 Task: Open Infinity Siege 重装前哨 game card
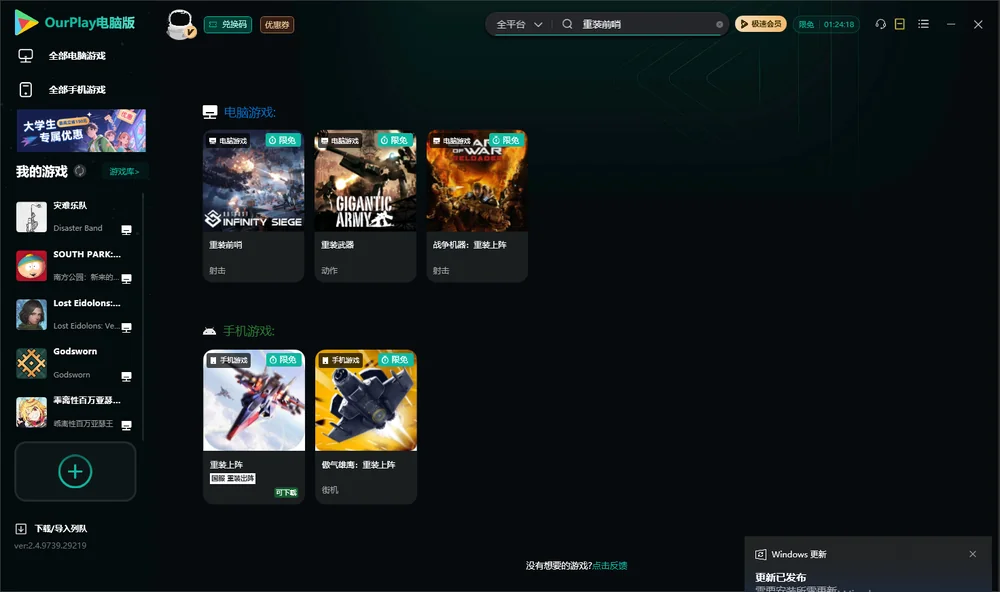[x=253, y=206]
